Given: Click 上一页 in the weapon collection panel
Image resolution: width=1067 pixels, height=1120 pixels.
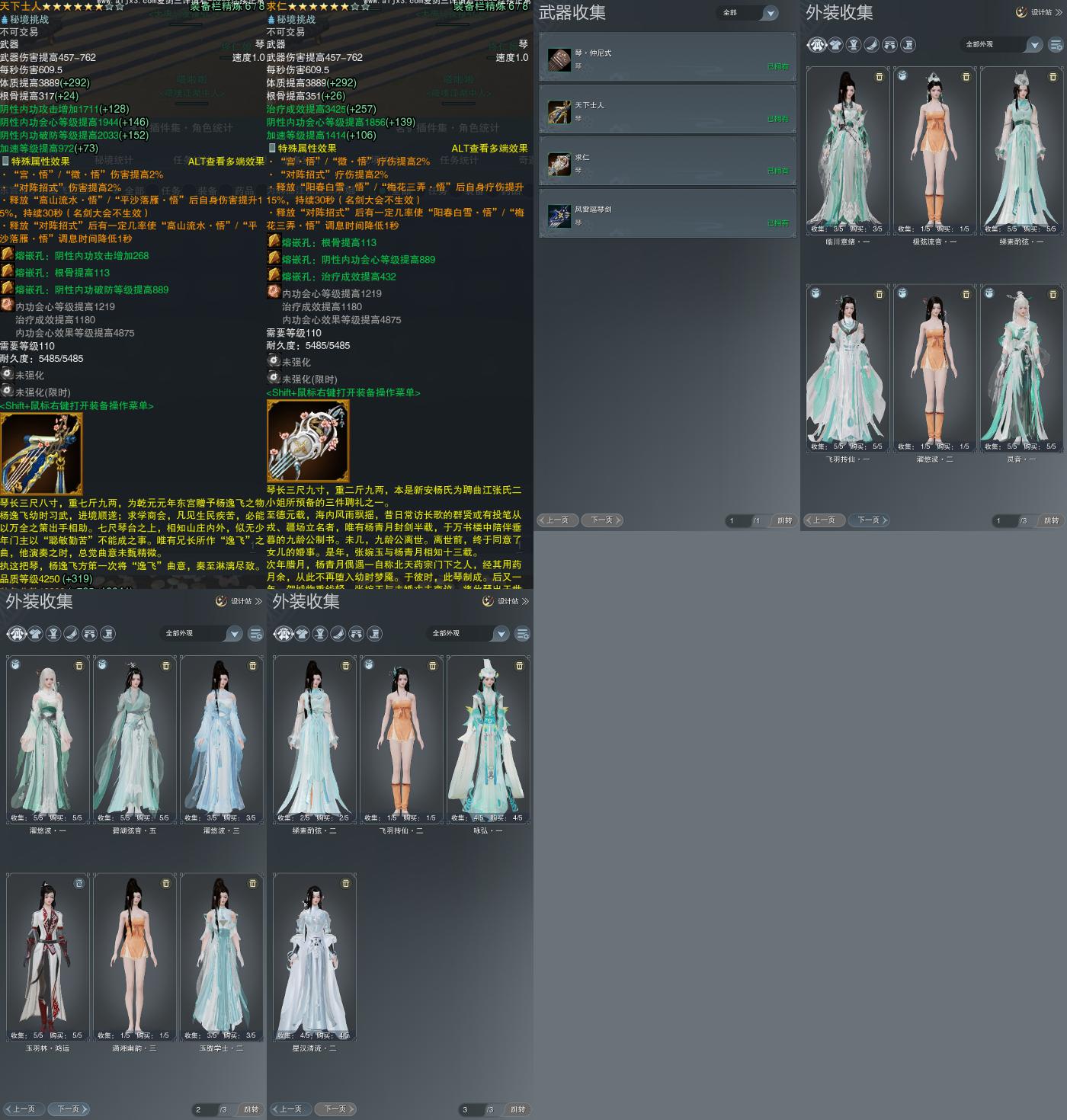Looking at the screenshot, I should coord(557,520).
